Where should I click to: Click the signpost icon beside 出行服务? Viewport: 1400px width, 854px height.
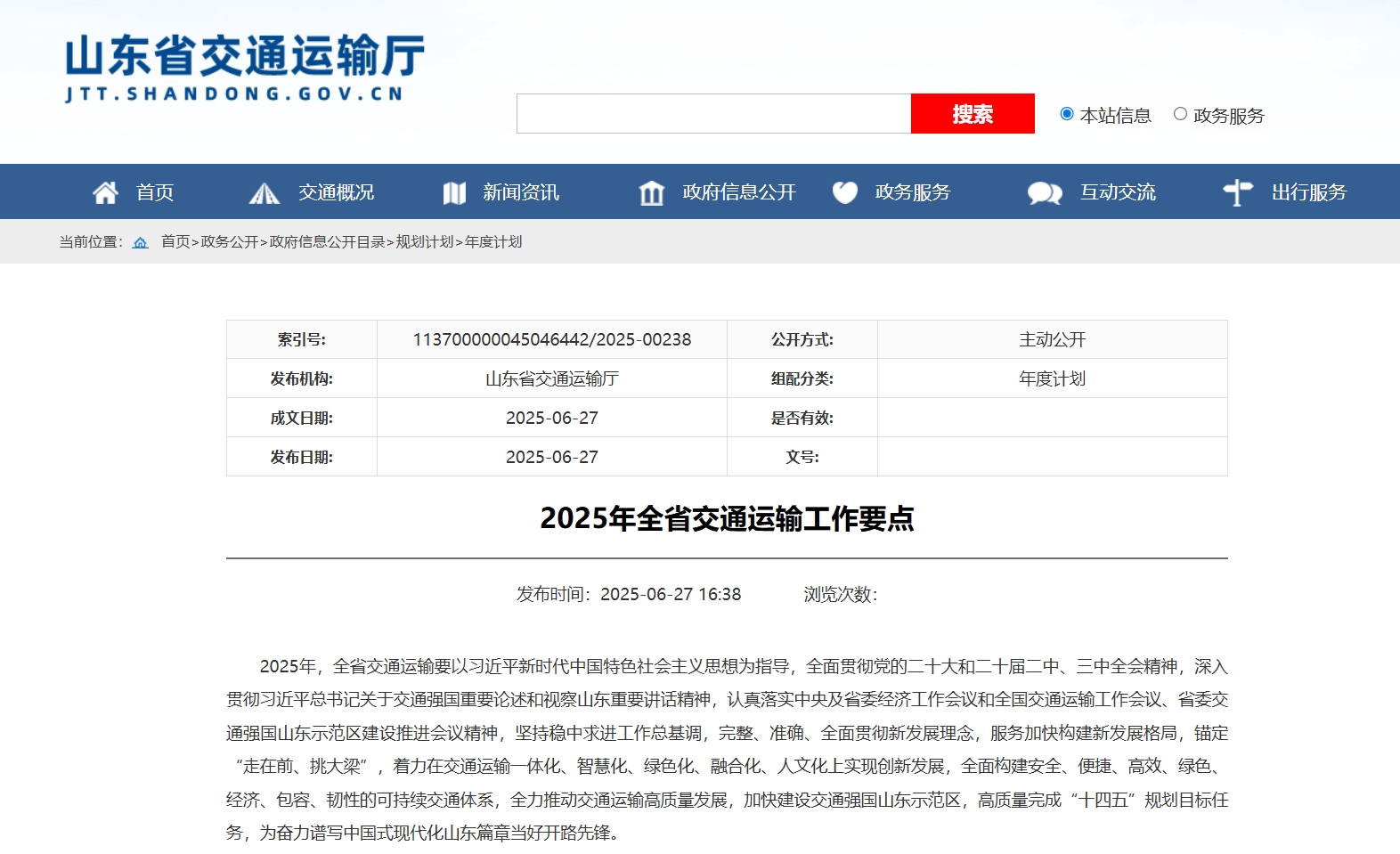1237,192
